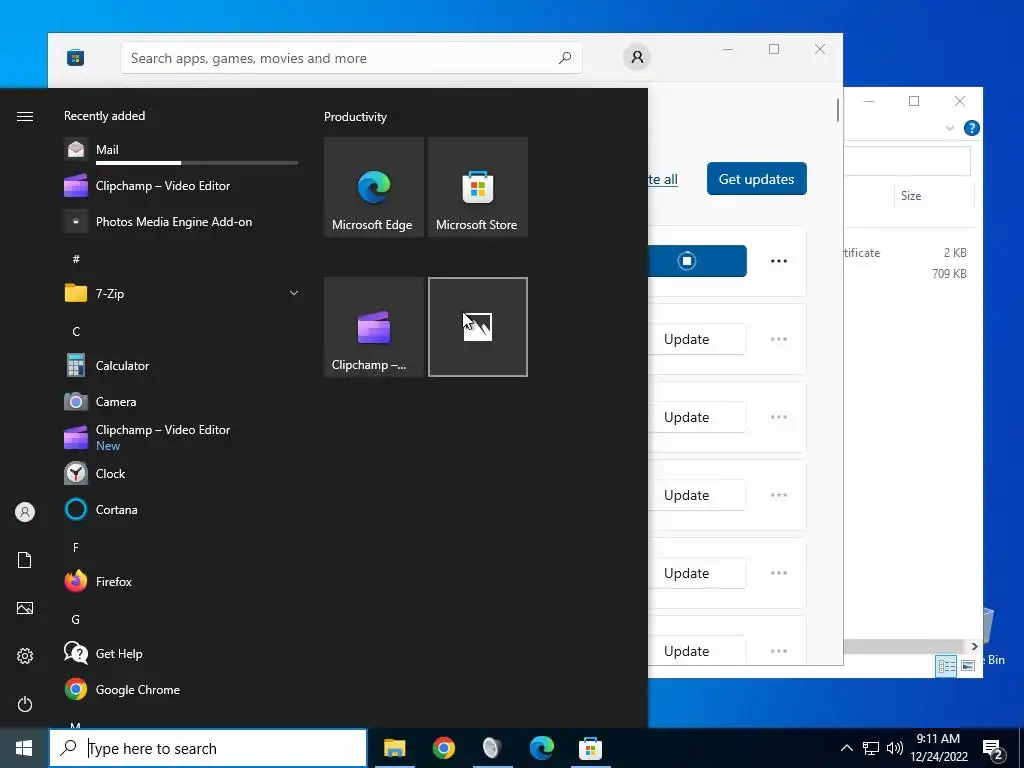Open Microsoft Store from the taskbar

click(590, 748)
